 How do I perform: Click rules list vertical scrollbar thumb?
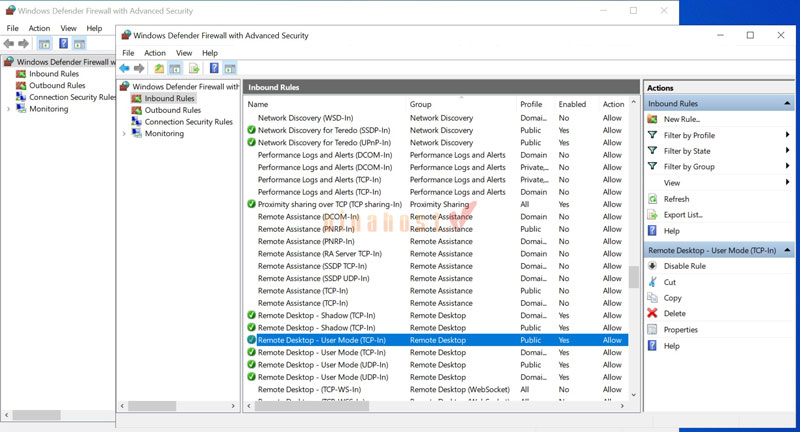634,277
